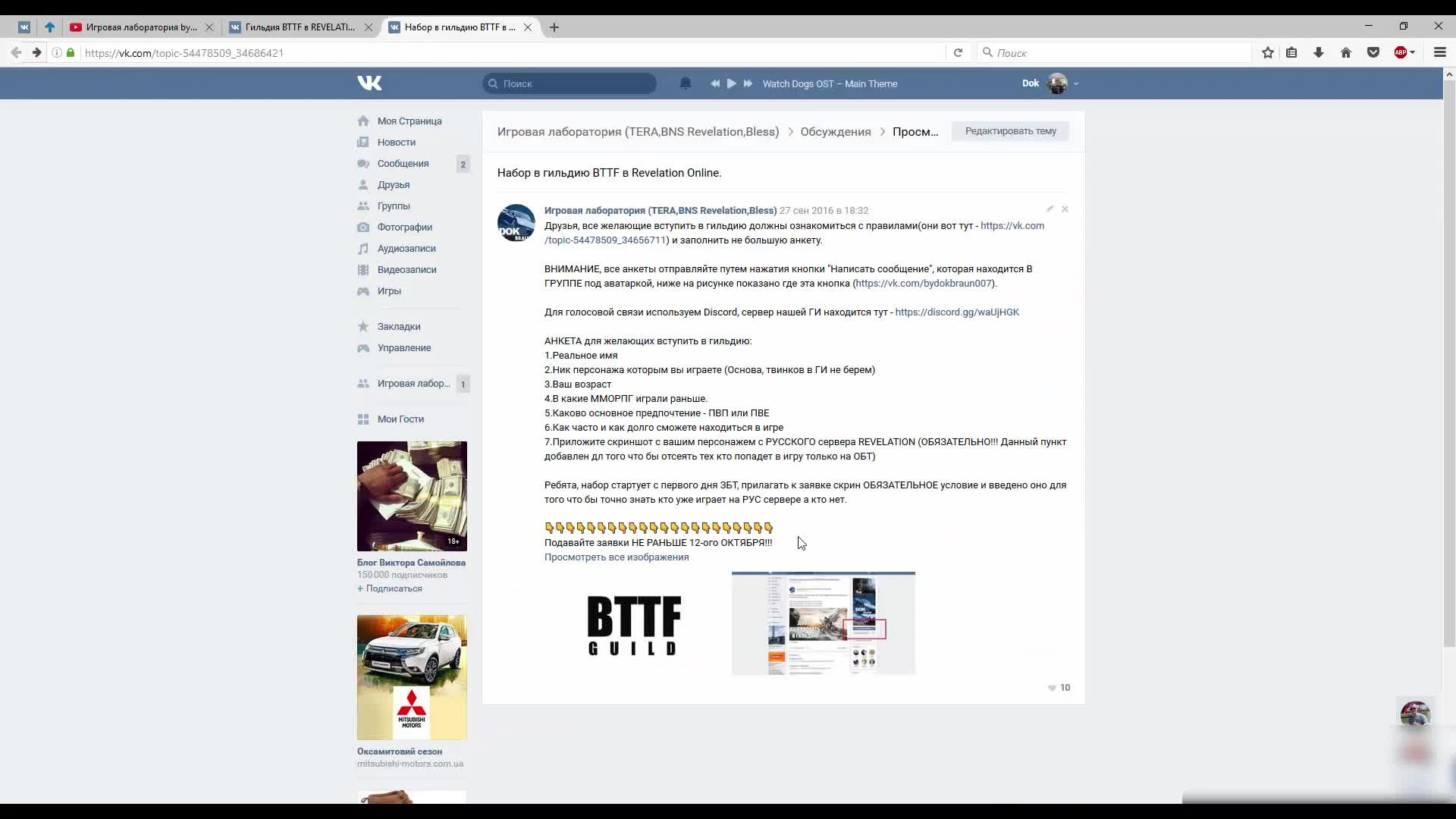Reload the page with refresh icon

[958, 52]
